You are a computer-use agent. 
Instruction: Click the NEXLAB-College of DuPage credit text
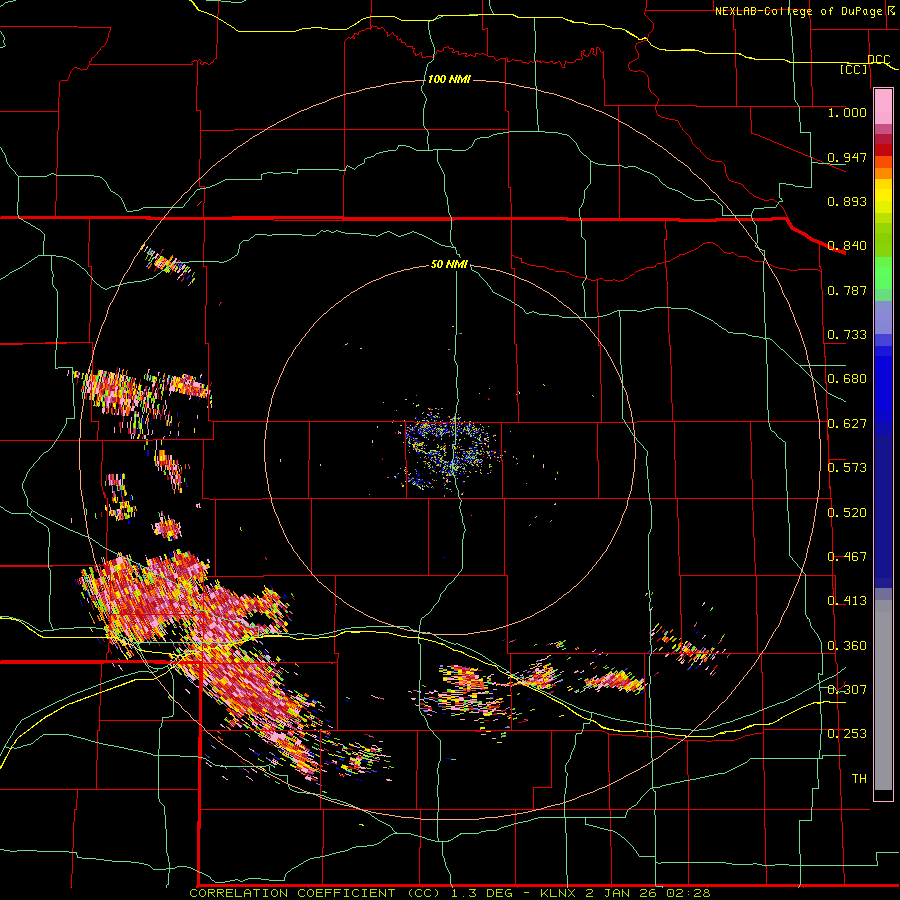tap(798, 11)
